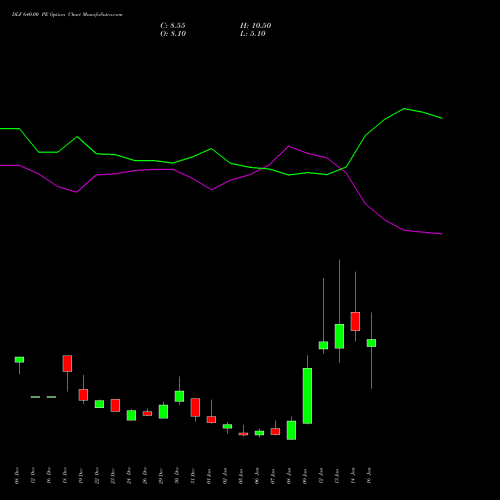Click the green candle on 08 Jan

click(x=291, y=430)
